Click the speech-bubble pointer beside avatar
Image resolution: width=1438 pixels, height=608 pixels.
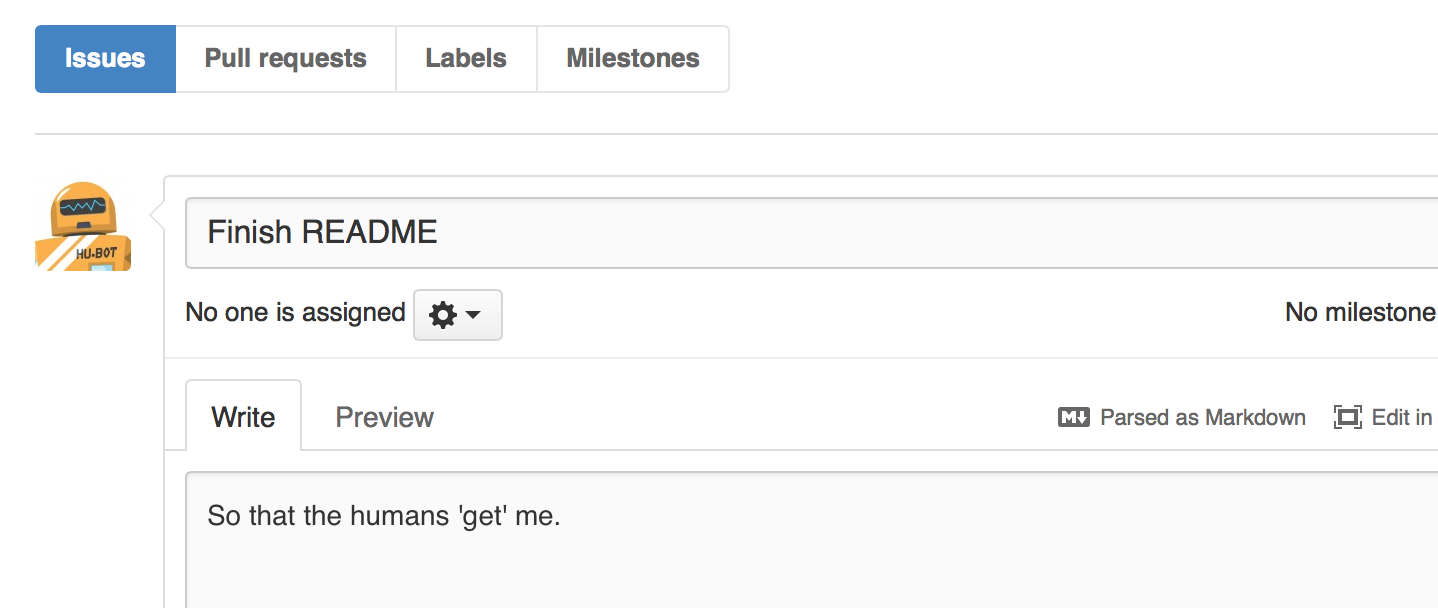157,214
